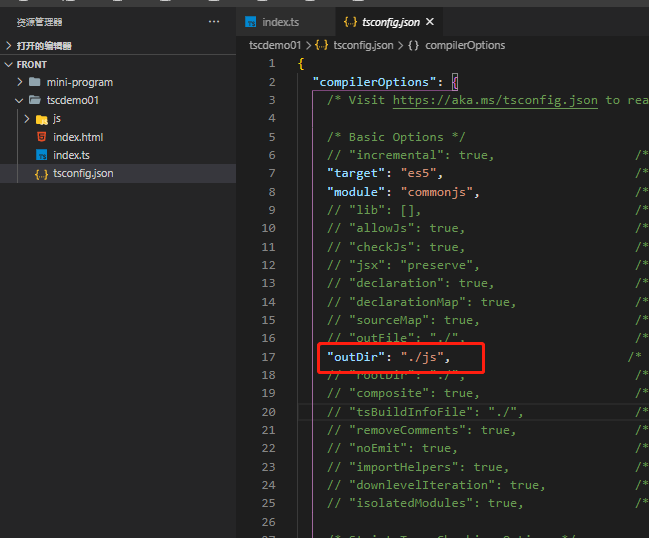Image resolution: width=649 pixels, height=538 pixels.
Task: Select tsconfig.json in the file tree
Action: click(118, 173)
